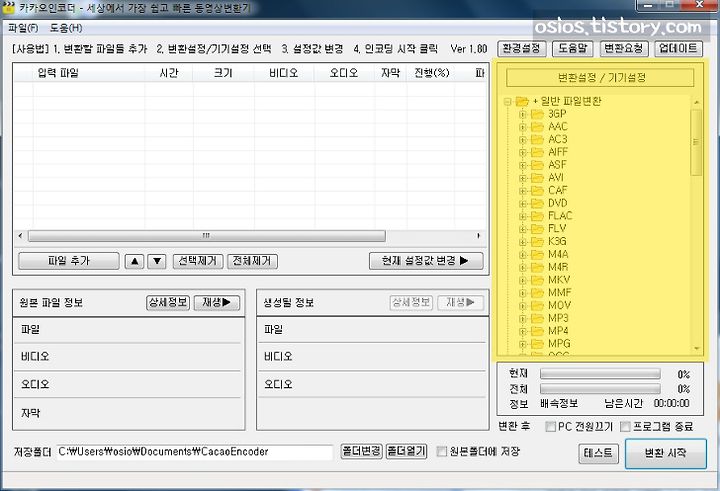This screenshot has height=491, width=720.
Task: Click the 오디오 column header
Action: pos(344,73)
